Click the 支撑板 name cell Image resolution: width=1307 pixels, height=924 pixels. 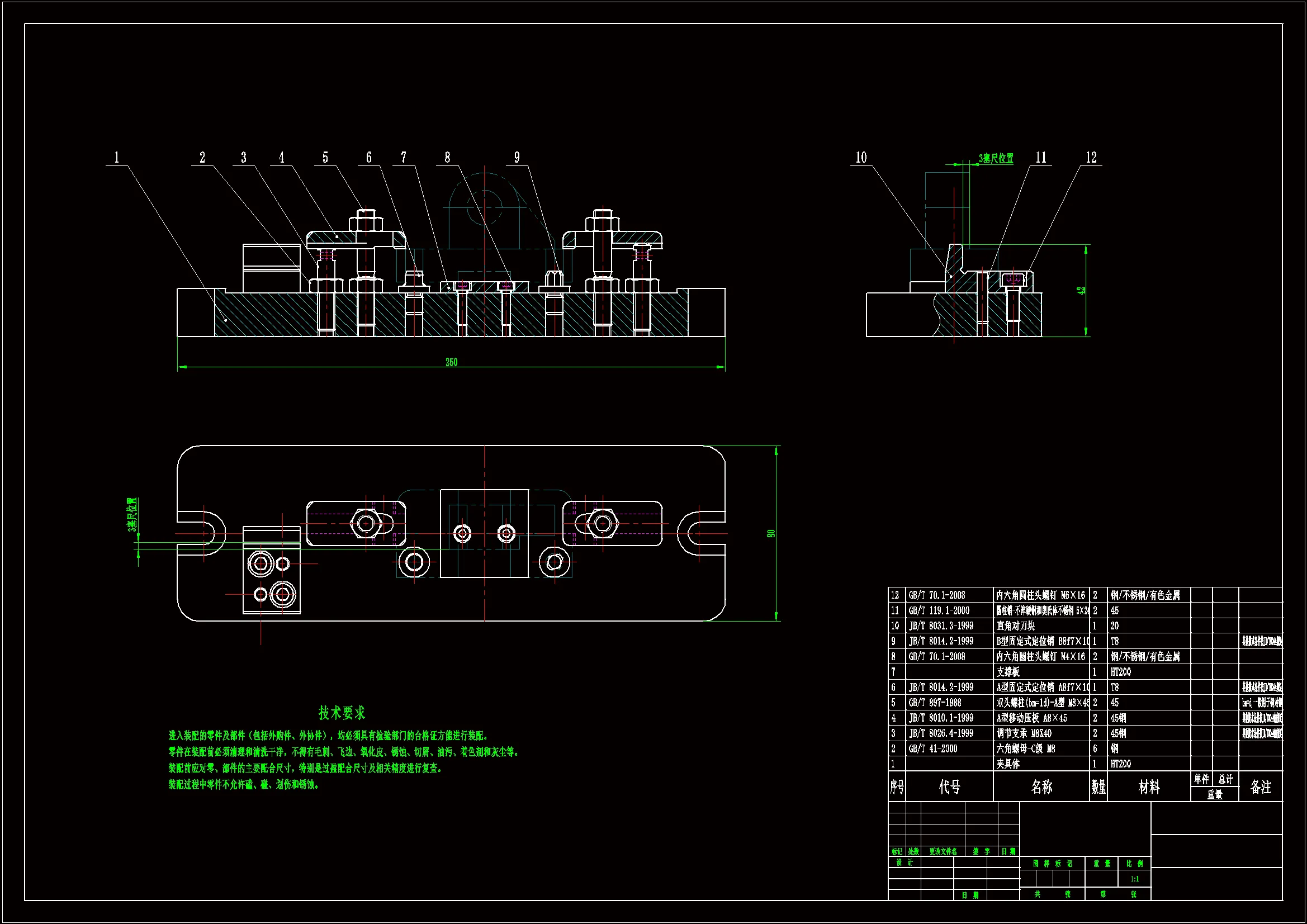pyautogui.click(x=1007, y=672)
